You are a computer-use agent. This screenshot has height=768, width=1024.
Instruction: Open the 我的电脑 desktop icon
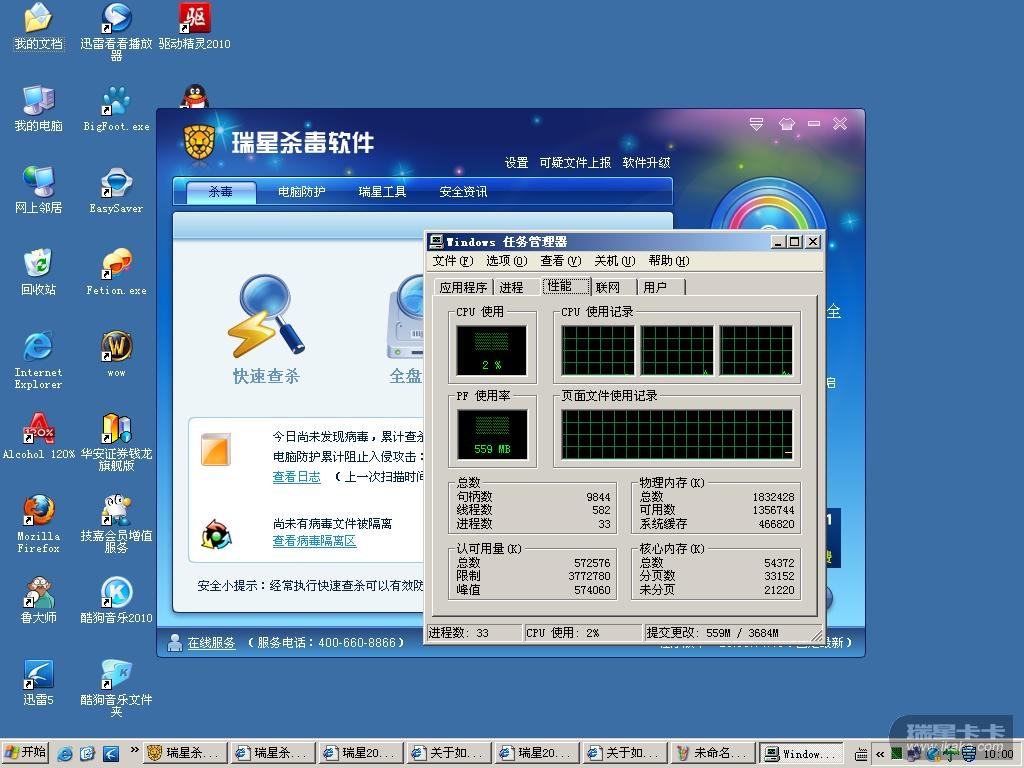coord(39,108)
